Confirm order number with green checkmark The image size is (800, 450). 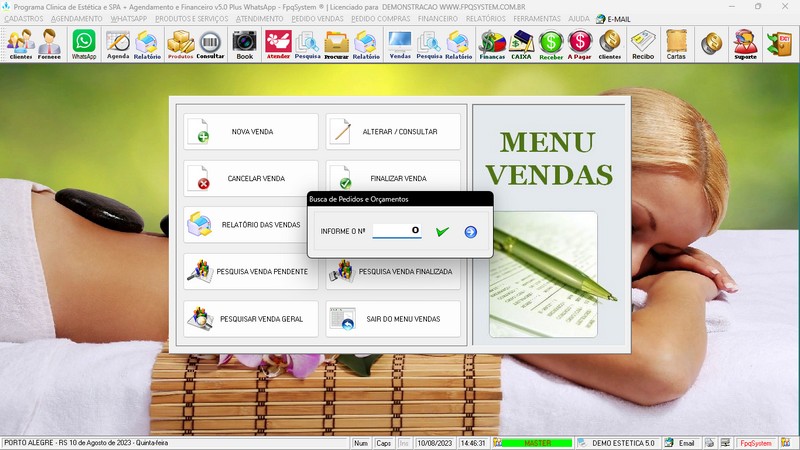(x=442, y=232)
